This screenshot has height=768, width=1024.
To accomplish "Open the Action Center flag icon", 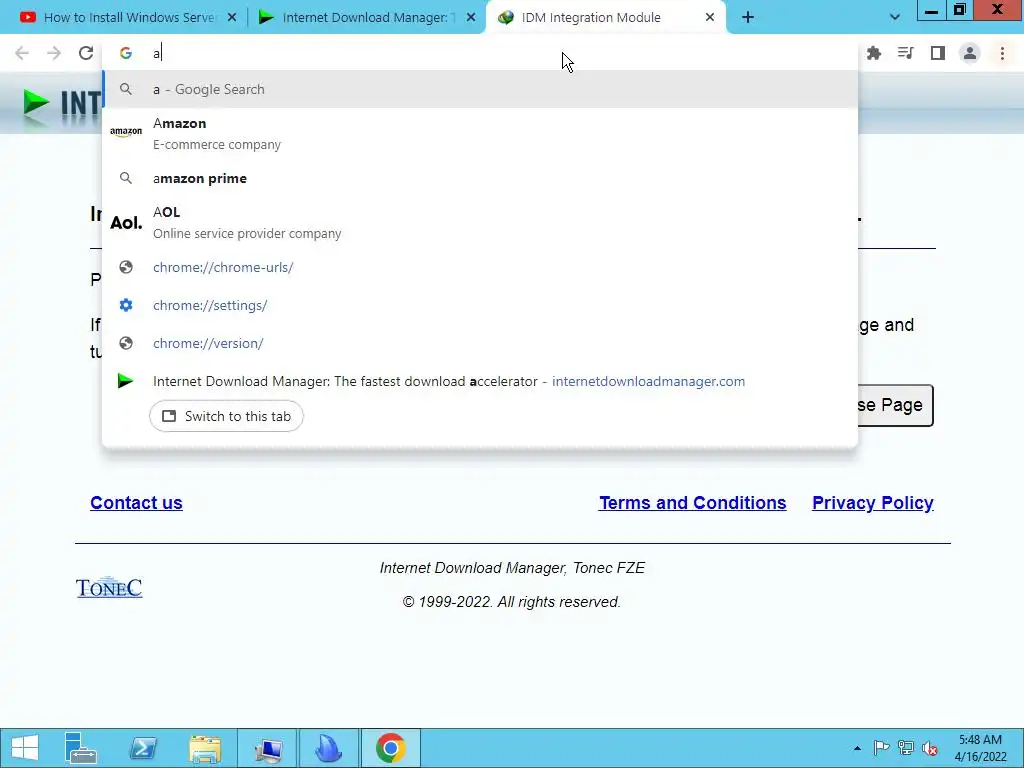I will tap(881, 748).
